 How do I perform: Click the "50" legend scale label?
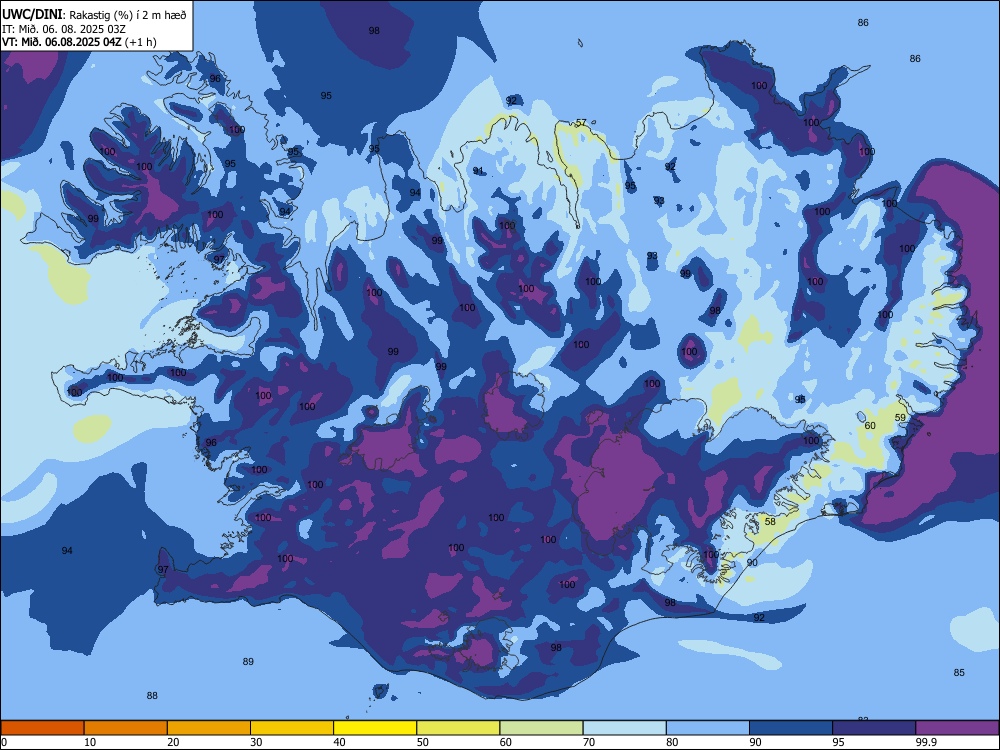[423, 742]
